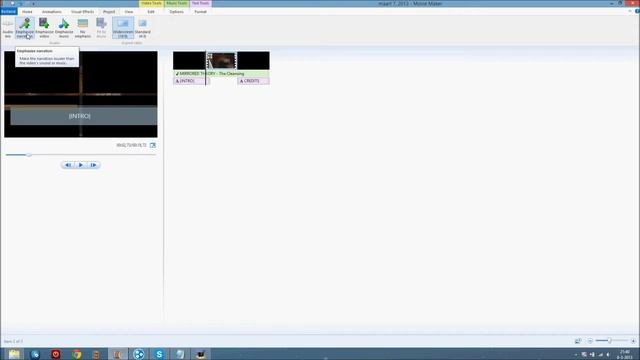Select No emphasis for audio
Image resolution: width=640 pixels, height=360 pixels.
click(x=83, y=28)
